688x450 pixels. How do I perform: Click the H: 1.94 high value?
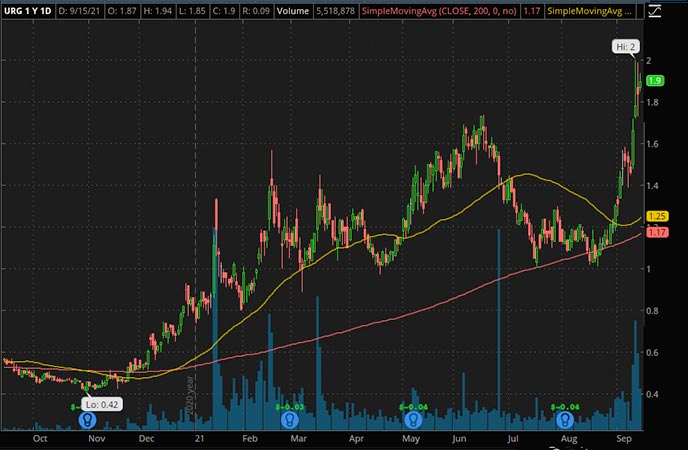(x=158, y=11)
